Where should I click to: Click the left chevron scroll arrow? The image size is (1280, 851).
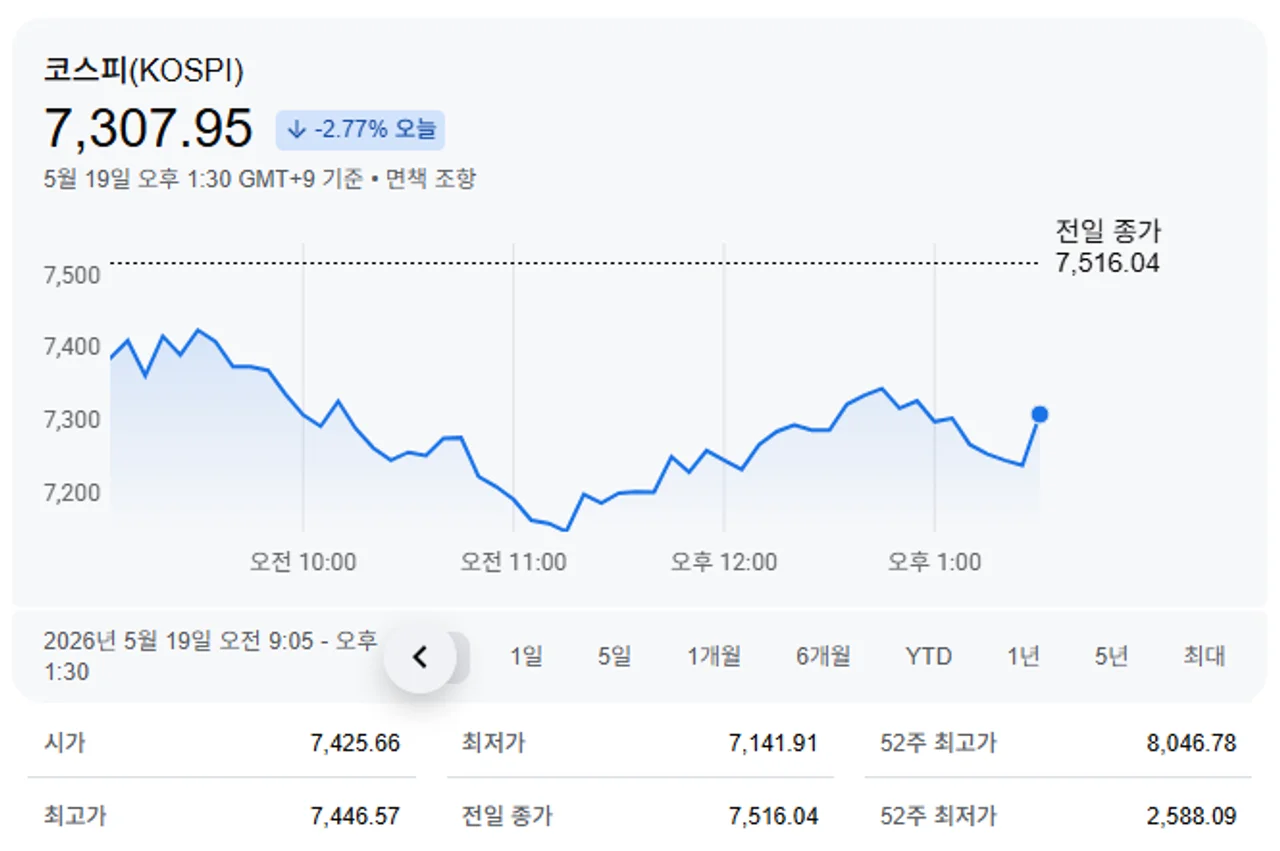click(x=420, y=657)
